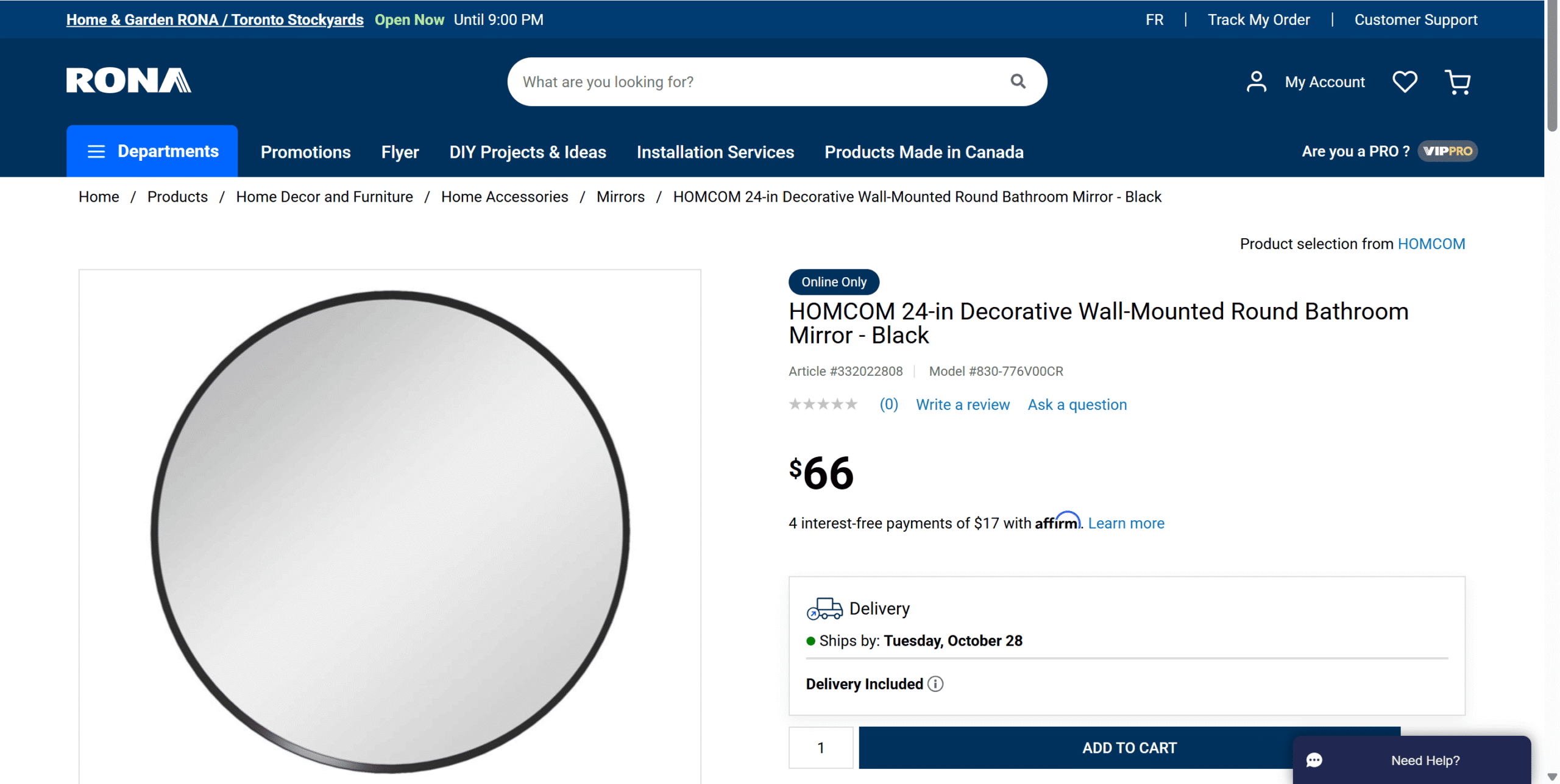
Task: Click the VIPPRO badge
Action: 1447,151
